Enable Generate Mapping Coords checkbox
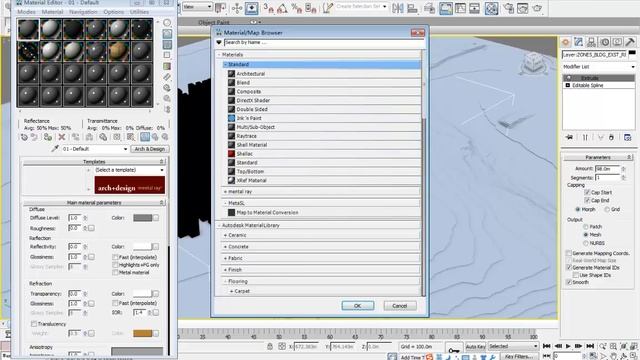The width and height of the screenshot is (640, 360). click(569, 253)
